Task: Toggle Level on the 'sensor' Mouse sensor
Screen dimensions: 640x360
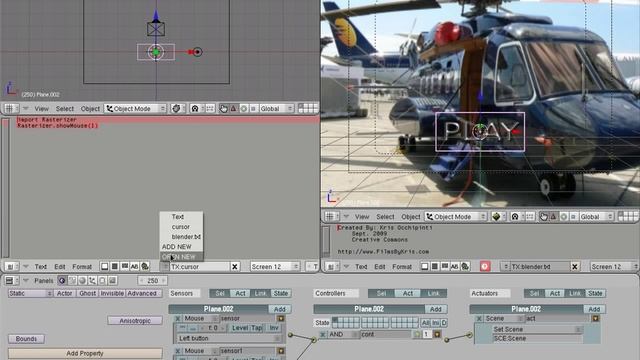Action: click(x=240, y=328)
